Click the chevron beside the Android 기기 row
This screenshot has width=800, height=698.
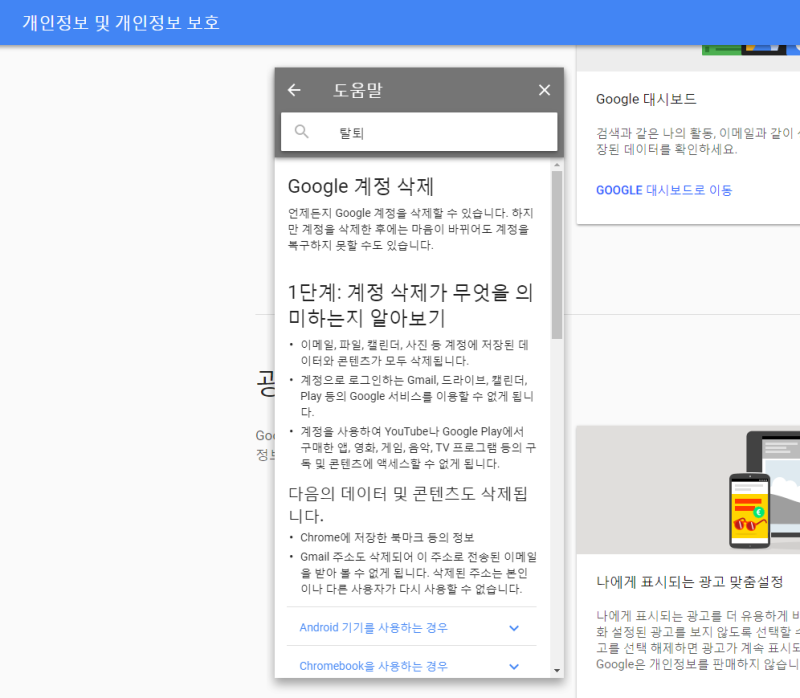pyautogui.click(x=514, y=628)
